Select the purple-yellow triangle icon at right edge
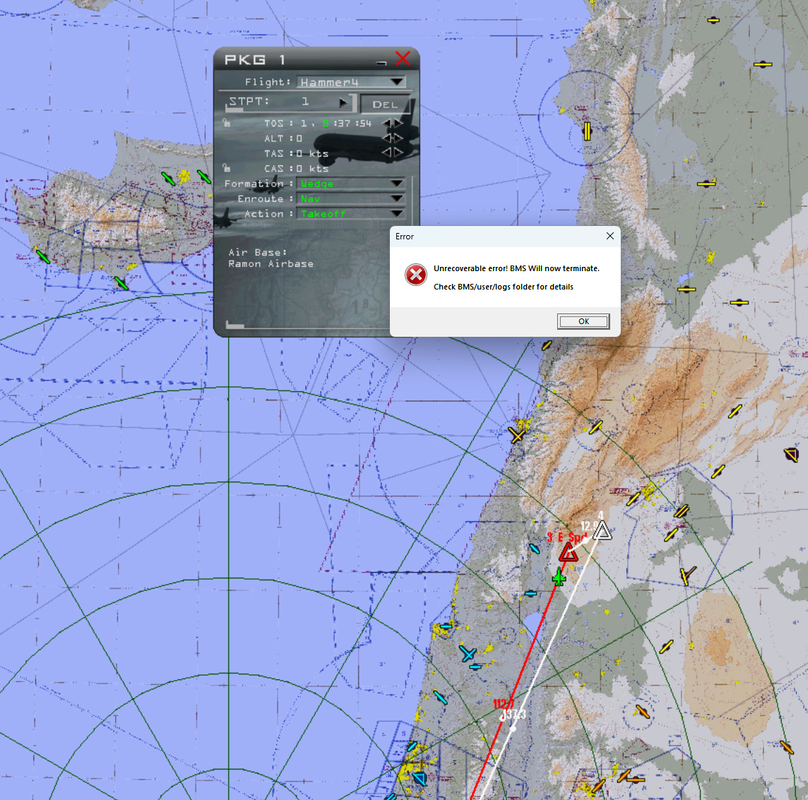Screen dimensions: 808x800 click(792, 455)
